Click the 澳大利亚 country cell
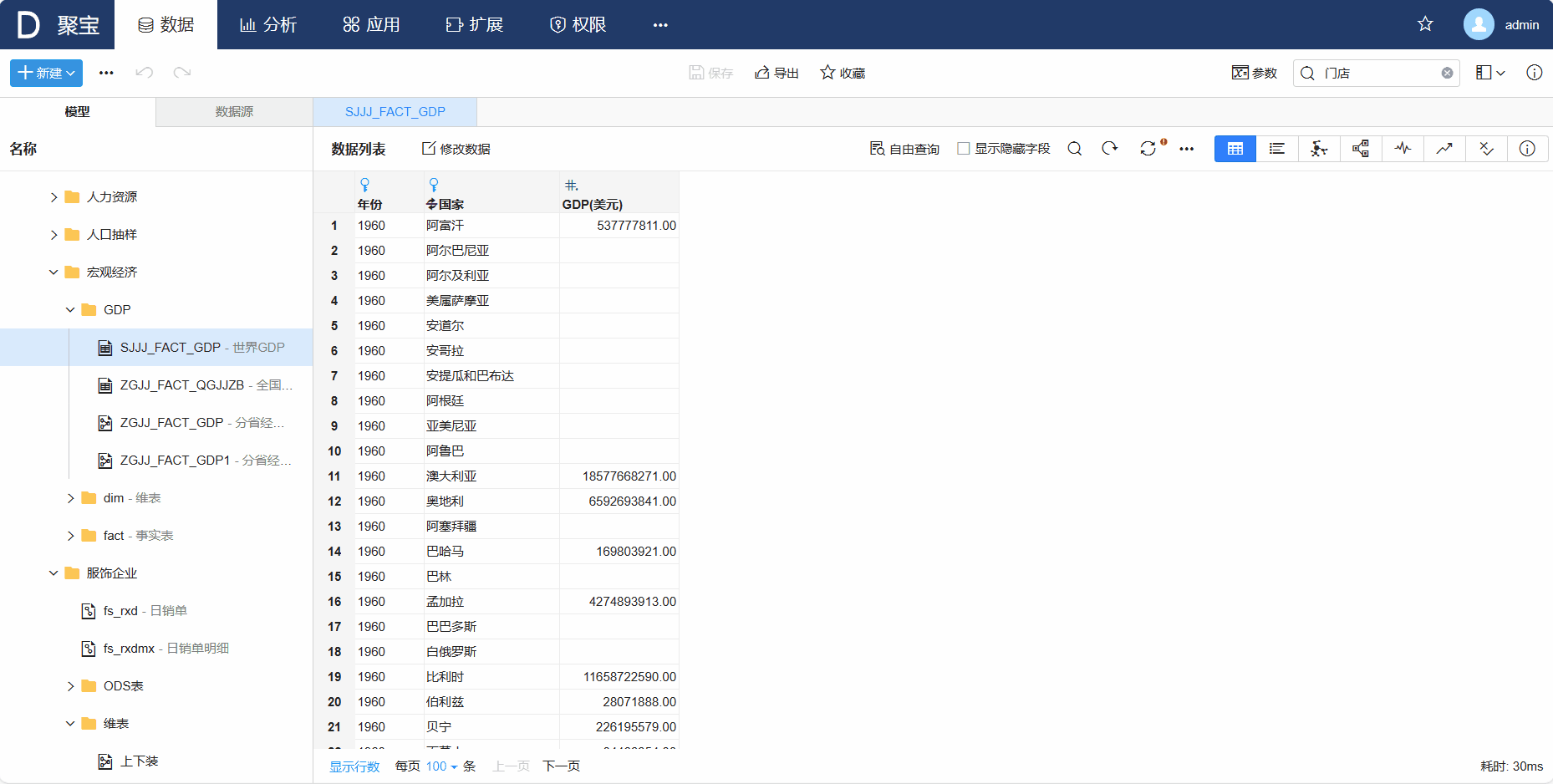Image resolution: width=1553 pixels, height=784 pixels. (x=491, y=476)
